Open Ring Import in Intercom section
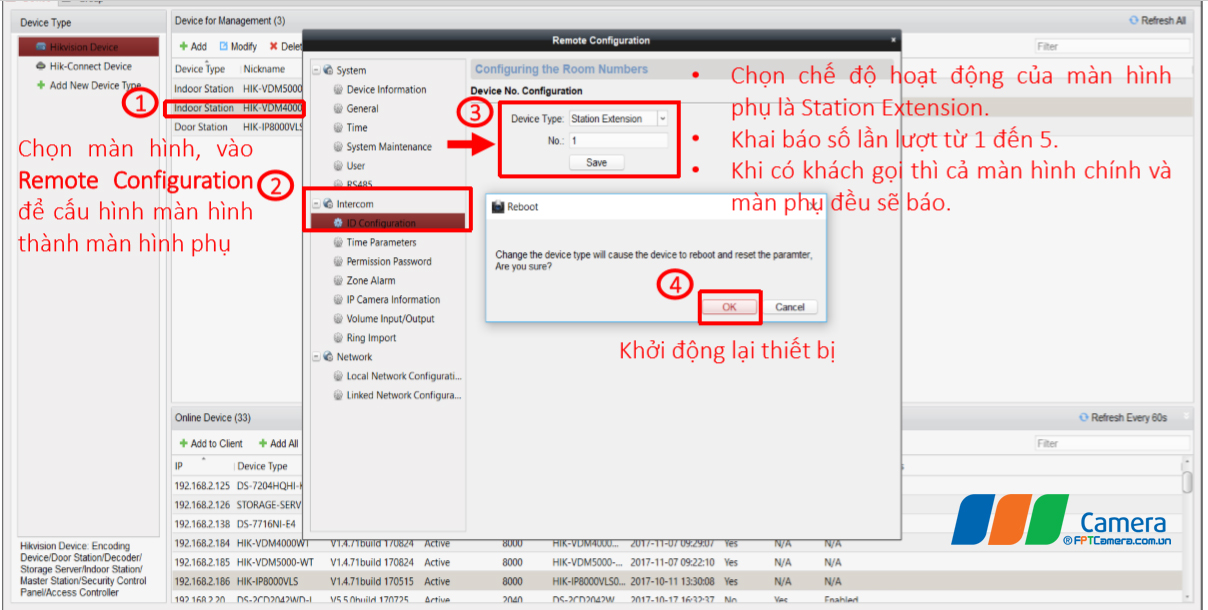The height and width of the screenshot is (610, 1208). [371, 338]
